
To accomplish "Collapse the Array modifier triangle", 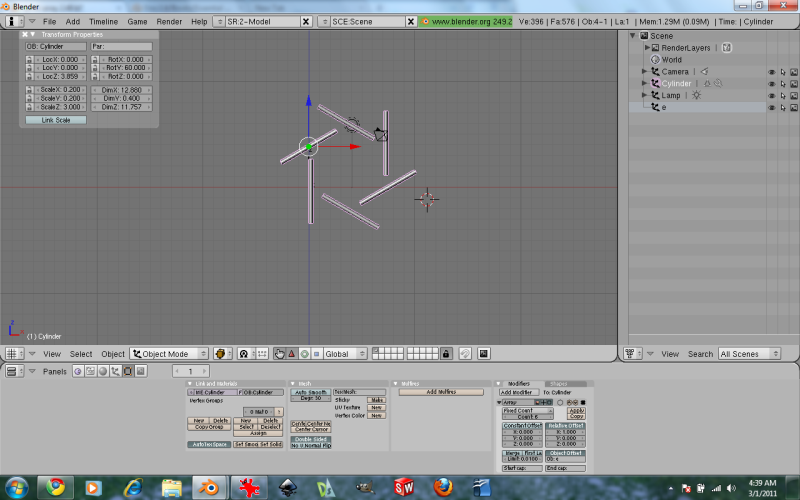I will 499,403.
